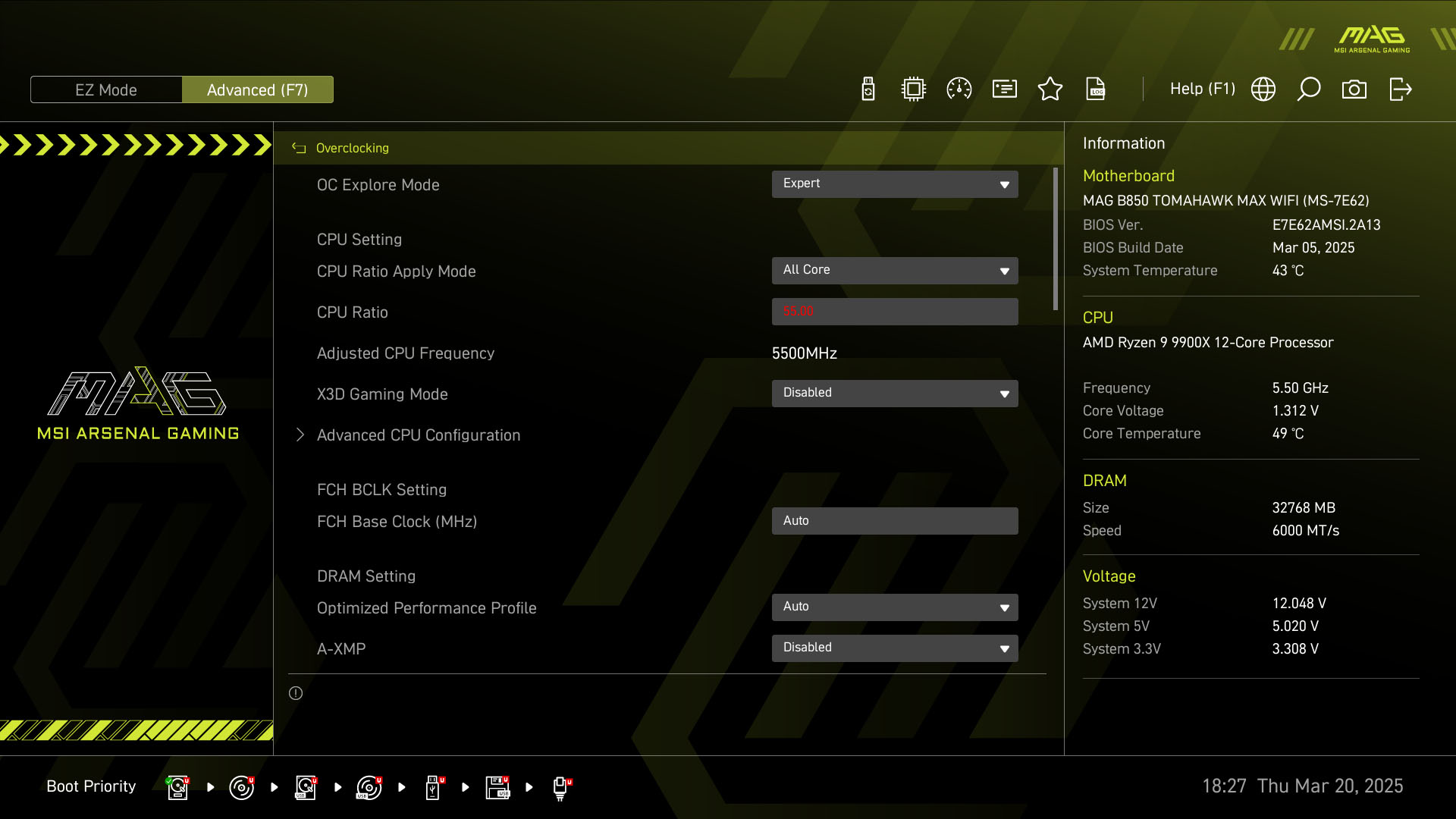Open the OC Explore Mode dropdown
Screen dimensions: 1456x819
point(895,184)
